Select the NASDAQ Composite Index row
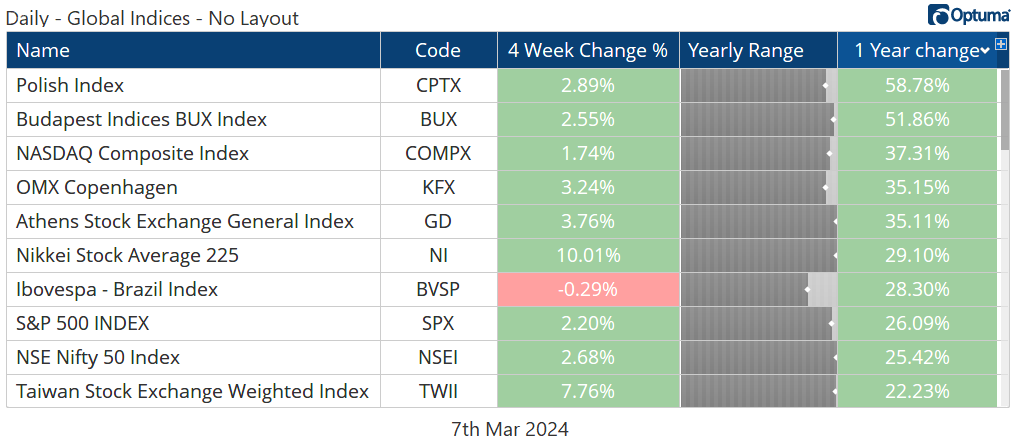Viewport: 1016px width, 444px height. click(133, 154)
